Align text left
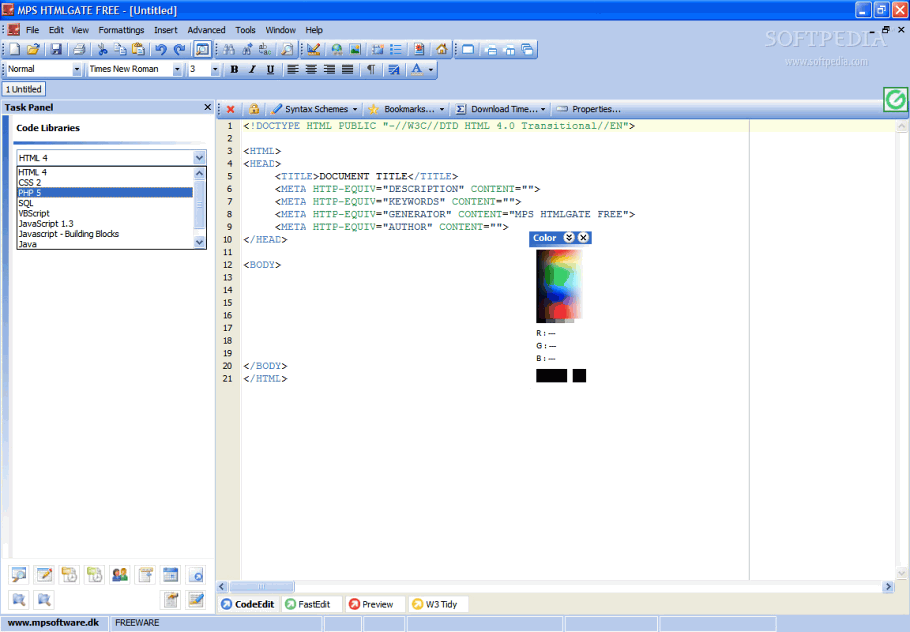The height and width of the screenshot is (632, 910). click(x=293, y=69)
